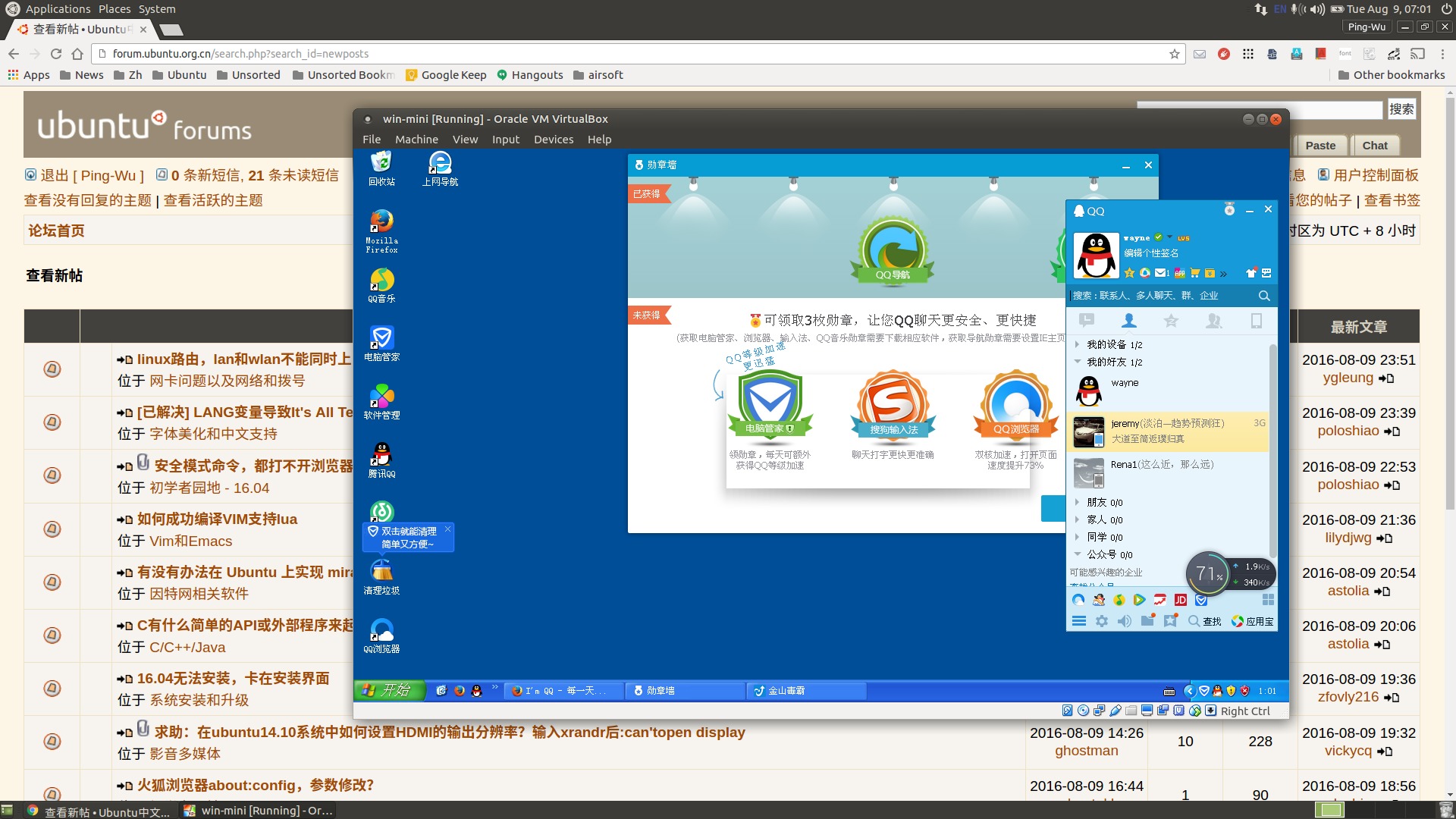Switch to QQ contacts tab

(1129, 321)
